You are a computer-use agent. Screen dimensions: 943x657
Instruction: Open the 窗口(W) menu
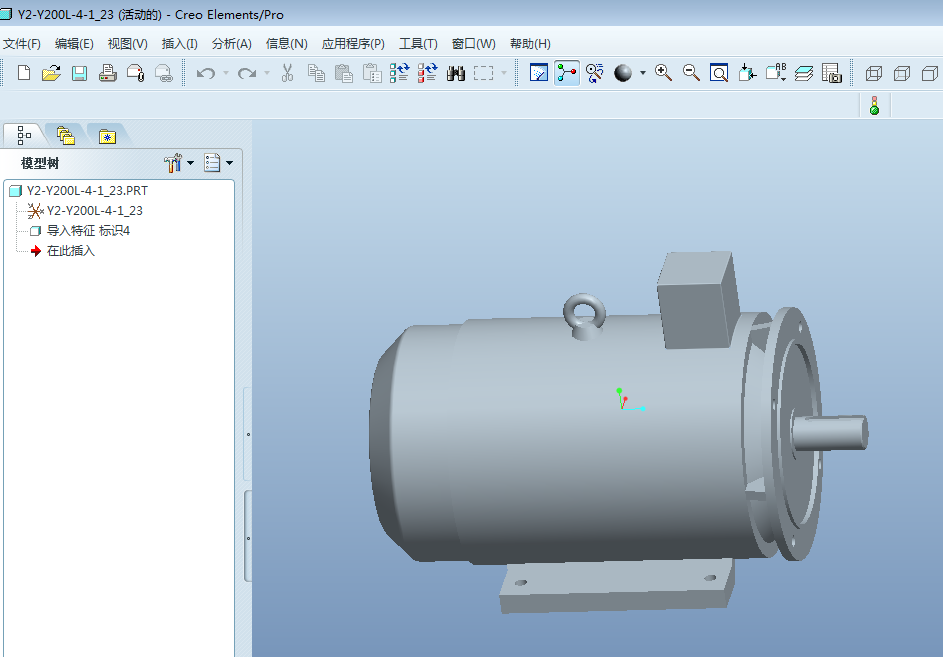pyautogui.click(x=474, y=44)
